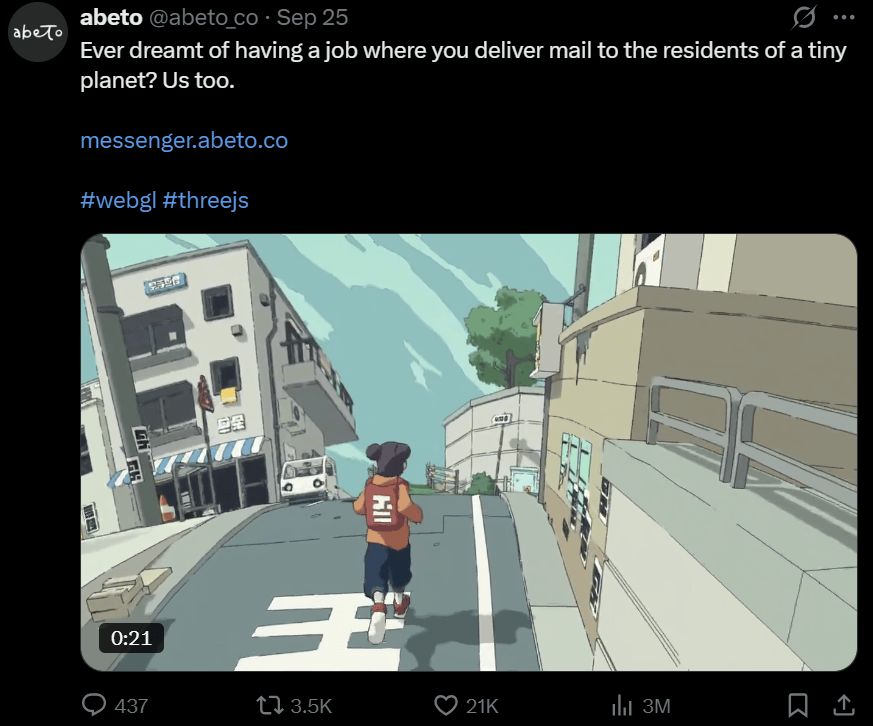Image resolution: width=873 pixels, height=726 pixels.
Task: Open the share upload arrow icon
Action: (x=843, y=705)
